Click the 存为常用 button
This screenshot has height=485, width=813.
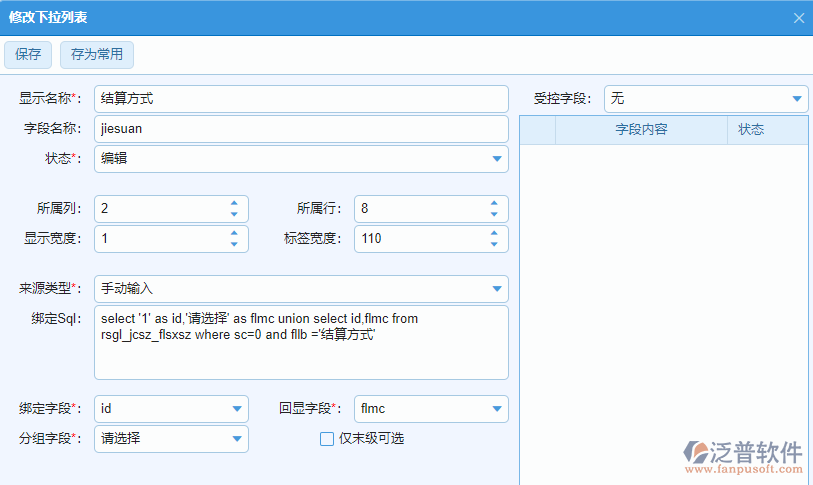tap(97, 55)
